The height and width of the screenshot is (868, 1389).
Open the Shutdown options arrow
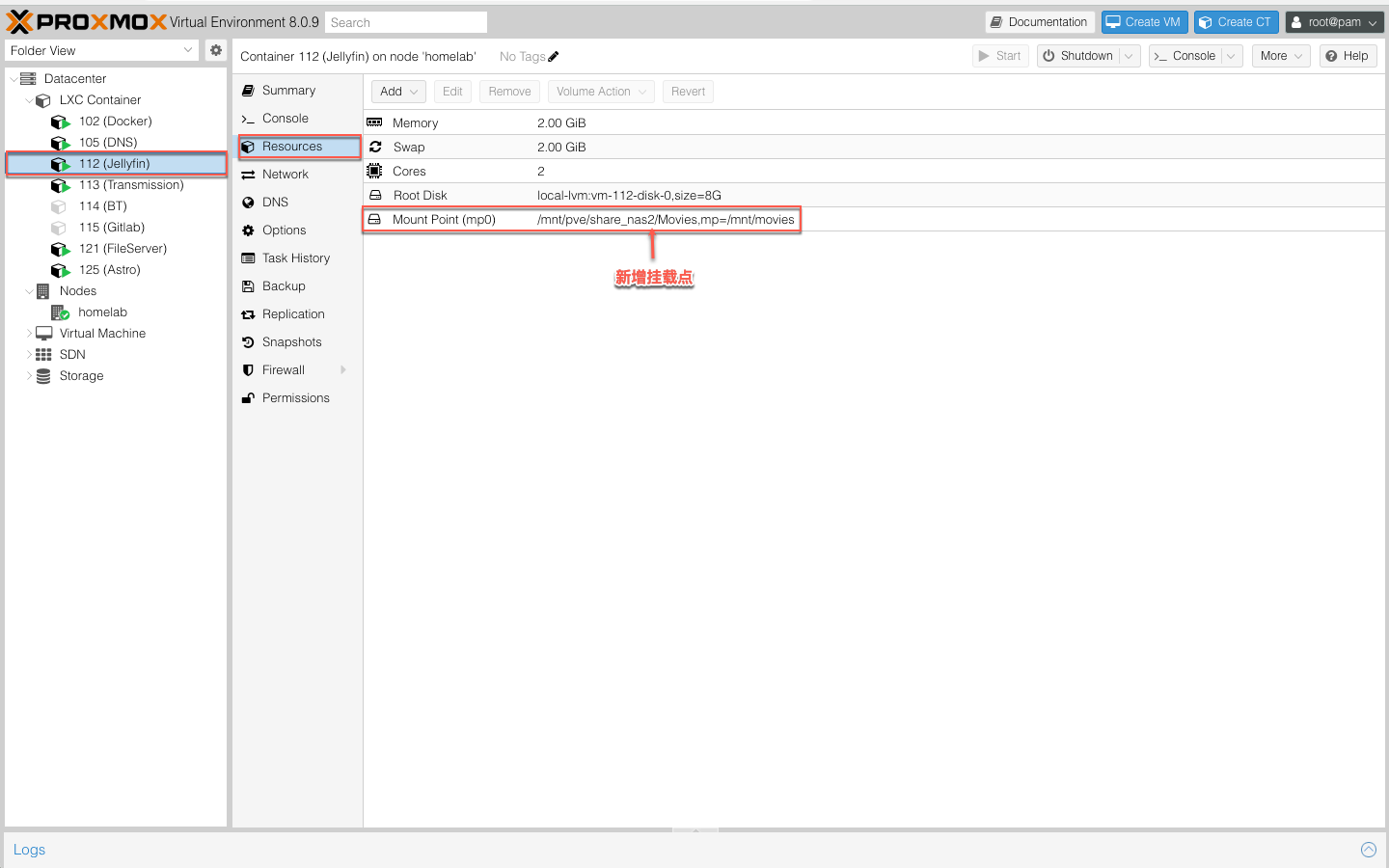(x=1130, y=56)
